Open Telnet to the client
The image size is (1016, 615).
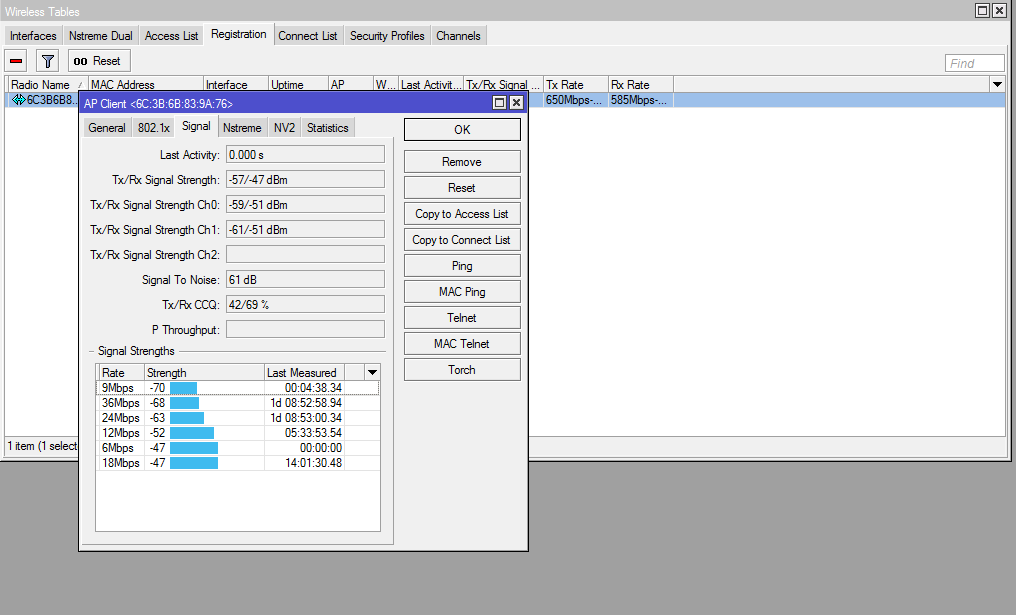click(462, 318)
